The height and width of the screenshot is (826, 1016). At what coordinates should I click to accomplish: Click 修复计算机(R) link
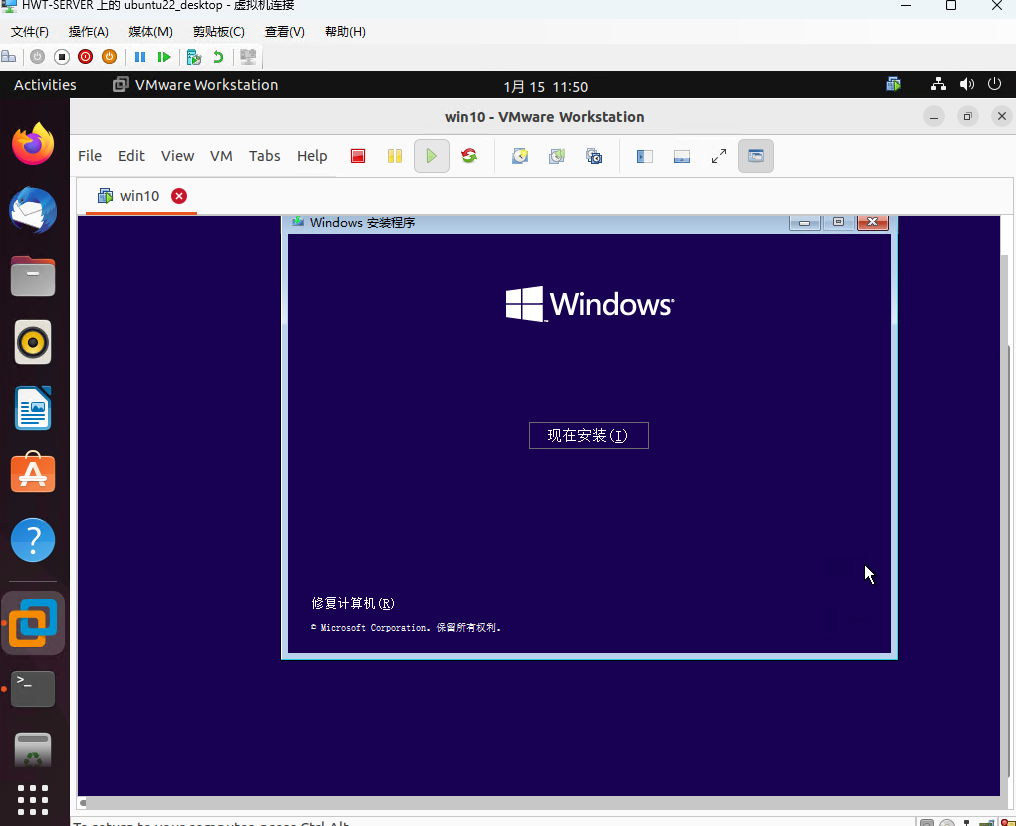[352, 603]
